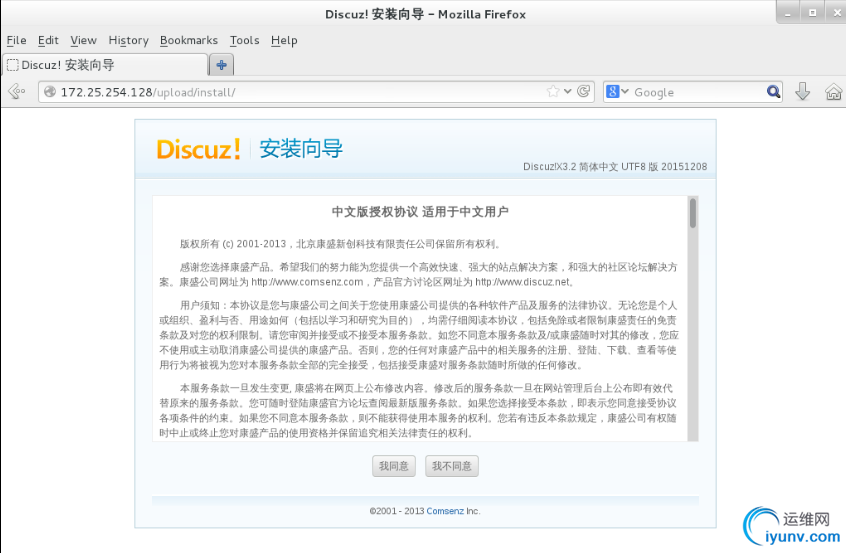Bookmark page with the star icon
Screen dimensions: 846x553
point(552,91)
